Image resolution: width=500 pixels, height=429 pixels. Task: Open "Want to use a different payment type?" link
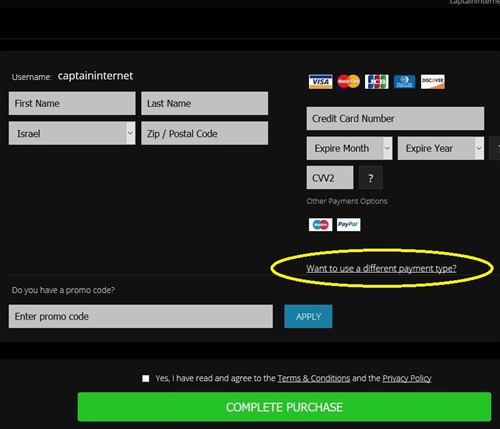381,268
